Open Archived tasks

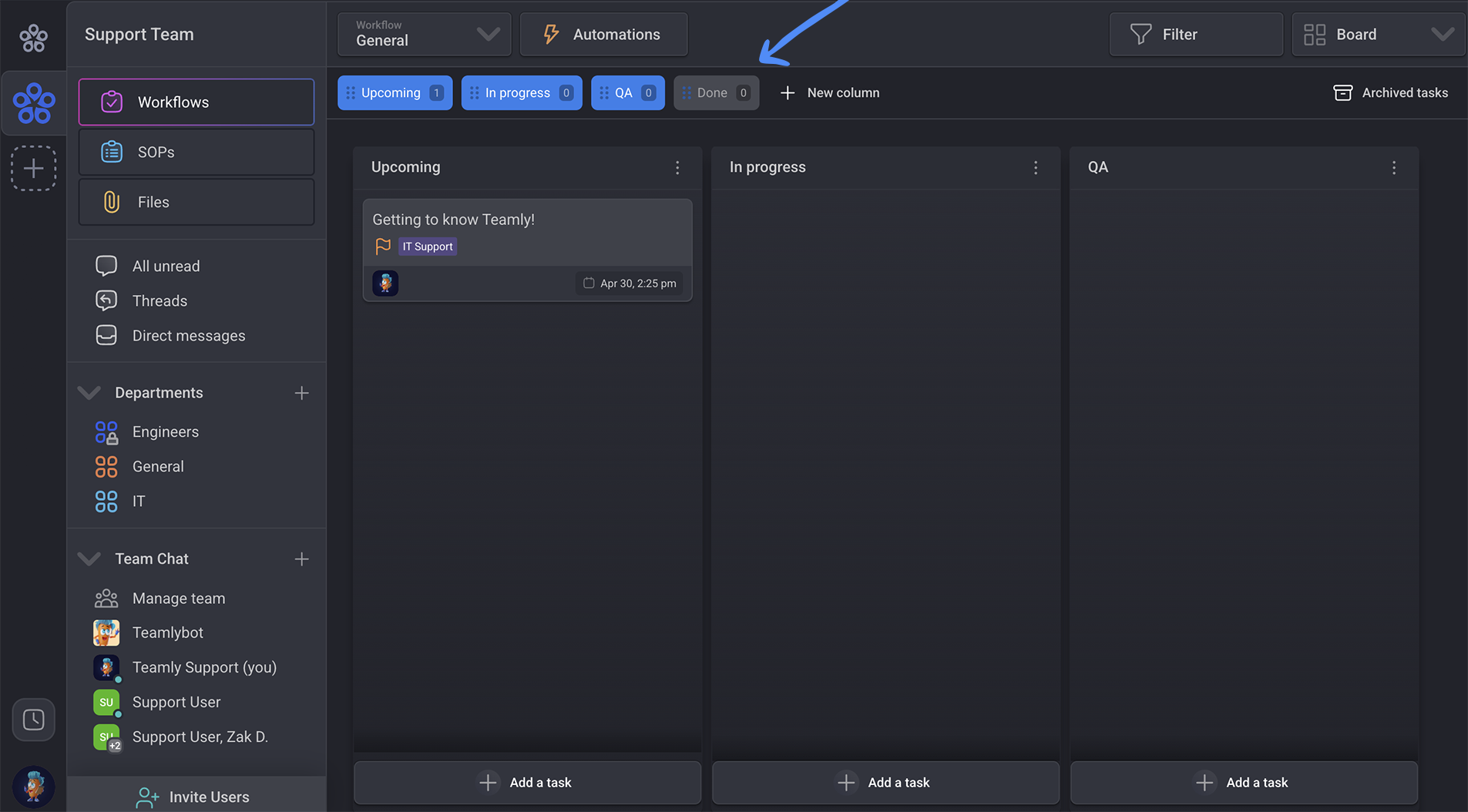(x=1391, y=92)
